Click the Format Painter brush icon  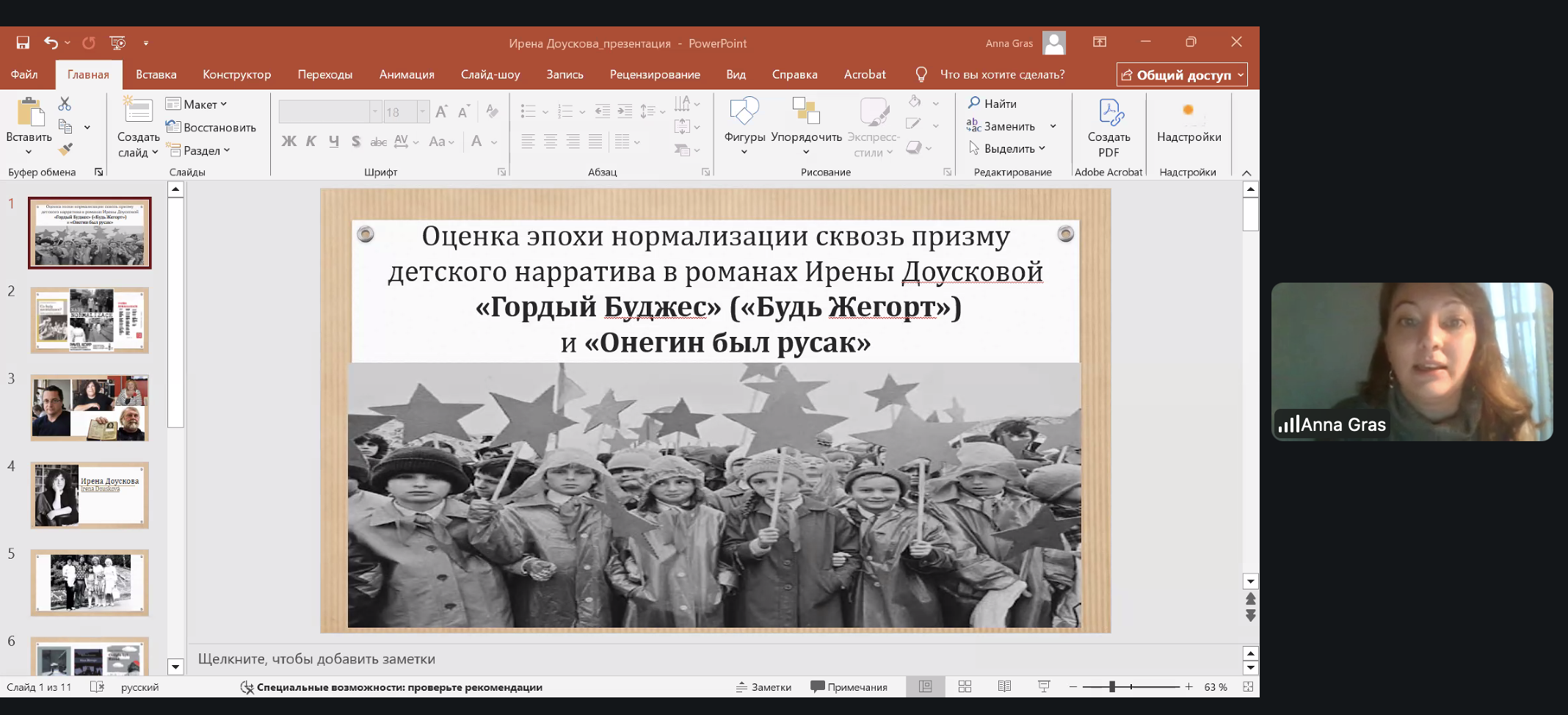(65, 149)
